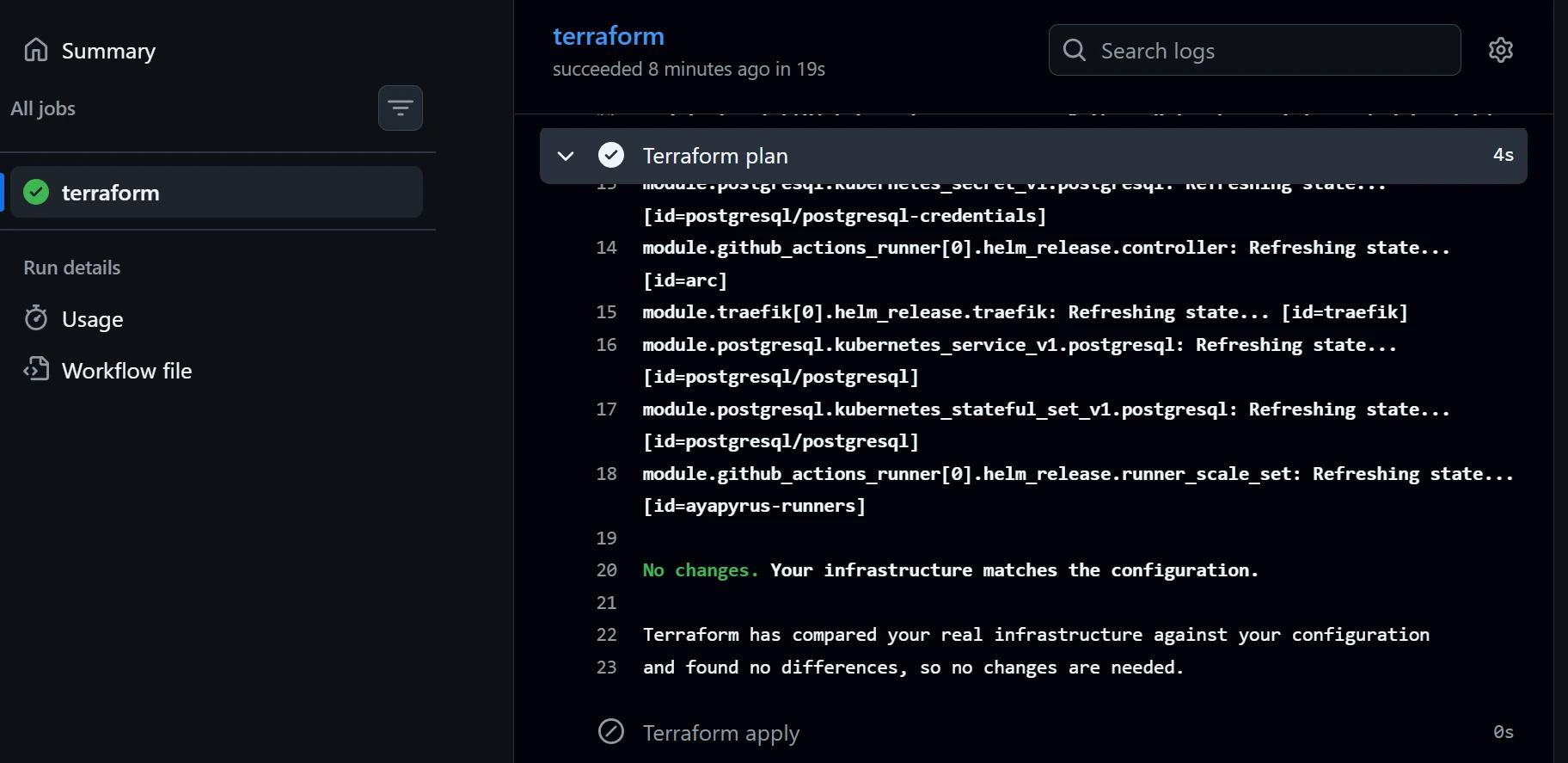
Task: Click the Terraform plan success check icon
Action: click(x=611, y=155)
